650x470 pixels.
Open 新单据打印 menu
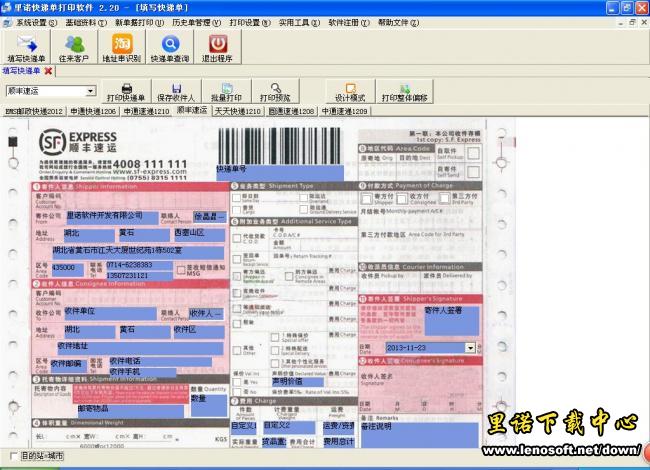[139, 23]
